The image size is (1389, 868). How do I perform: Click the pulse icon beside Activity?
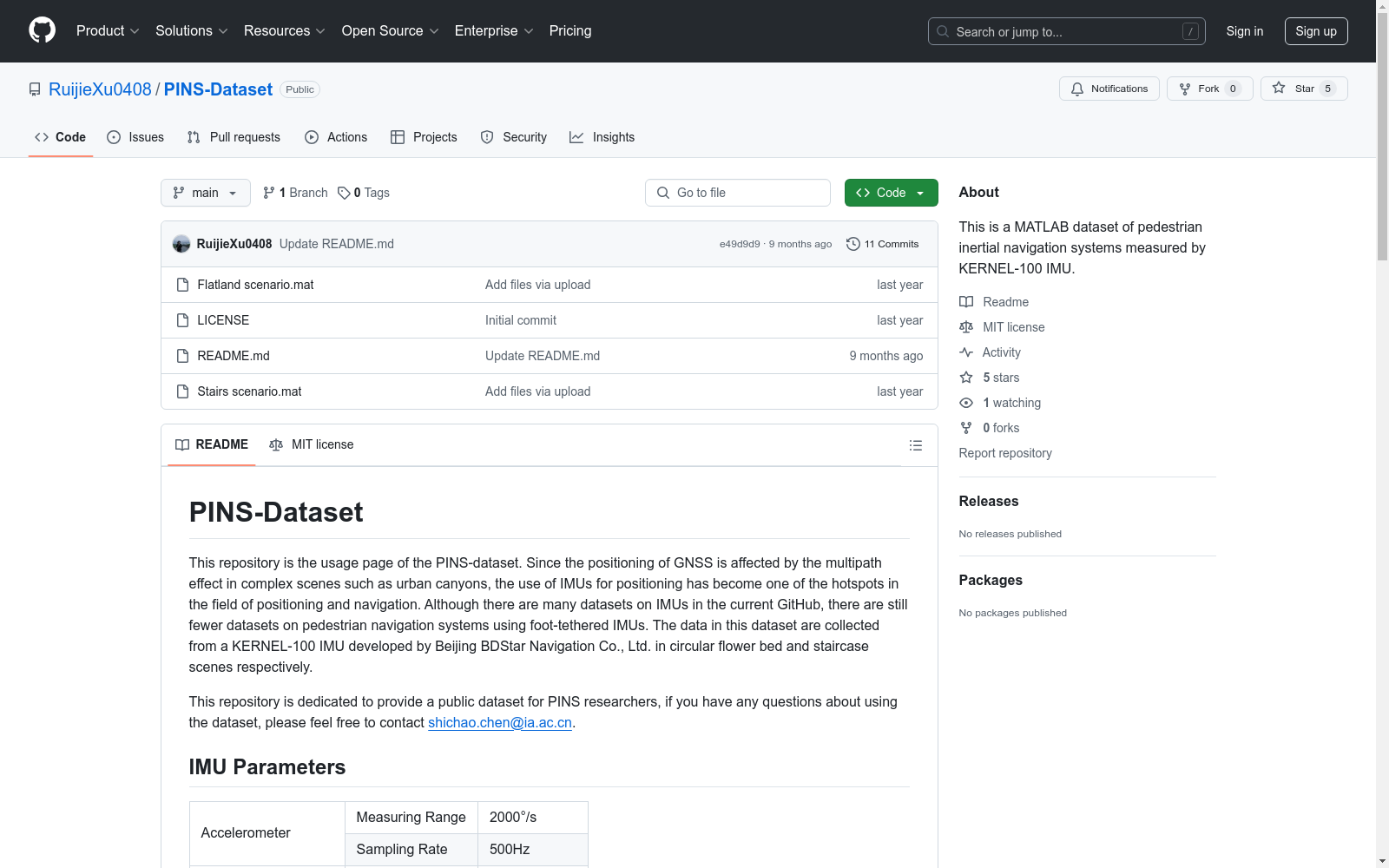[966, 352]
